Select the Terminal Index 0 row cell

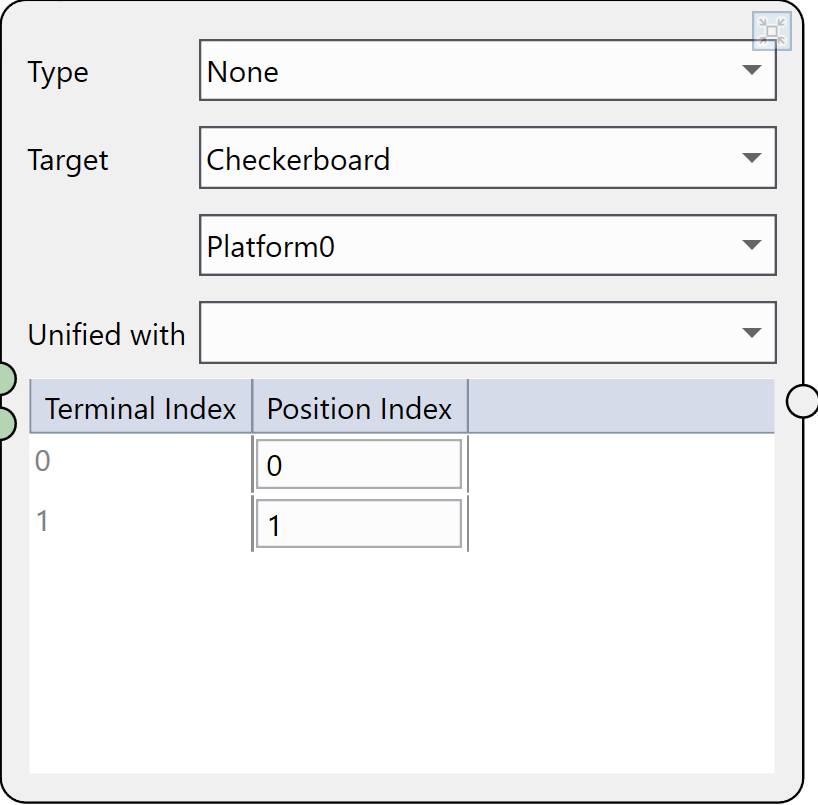140,462
